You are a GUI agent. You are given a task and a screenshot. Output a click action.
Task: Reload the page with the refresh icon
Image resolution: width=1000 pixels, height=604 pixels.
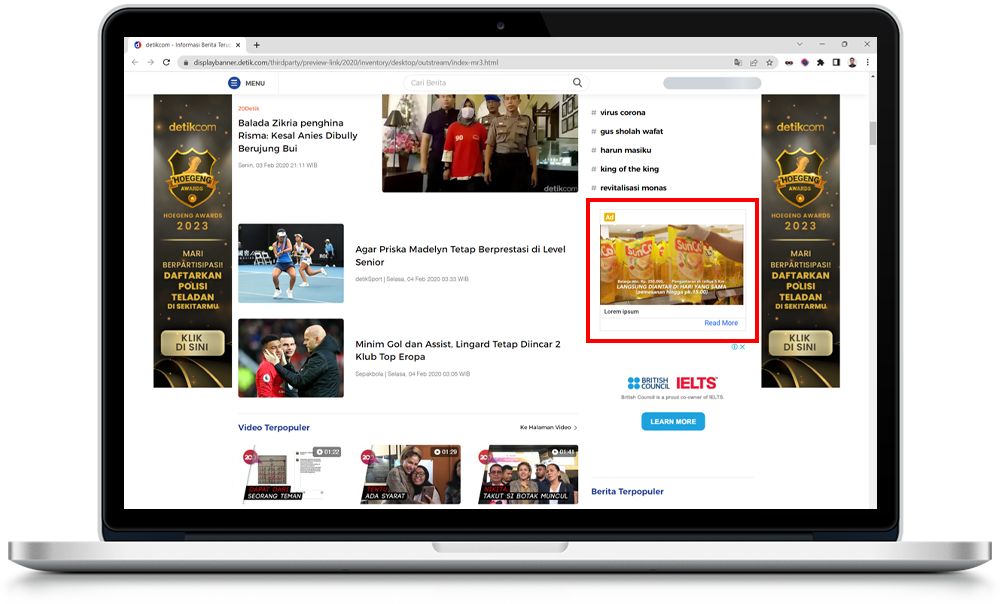(x=167, y=62)
